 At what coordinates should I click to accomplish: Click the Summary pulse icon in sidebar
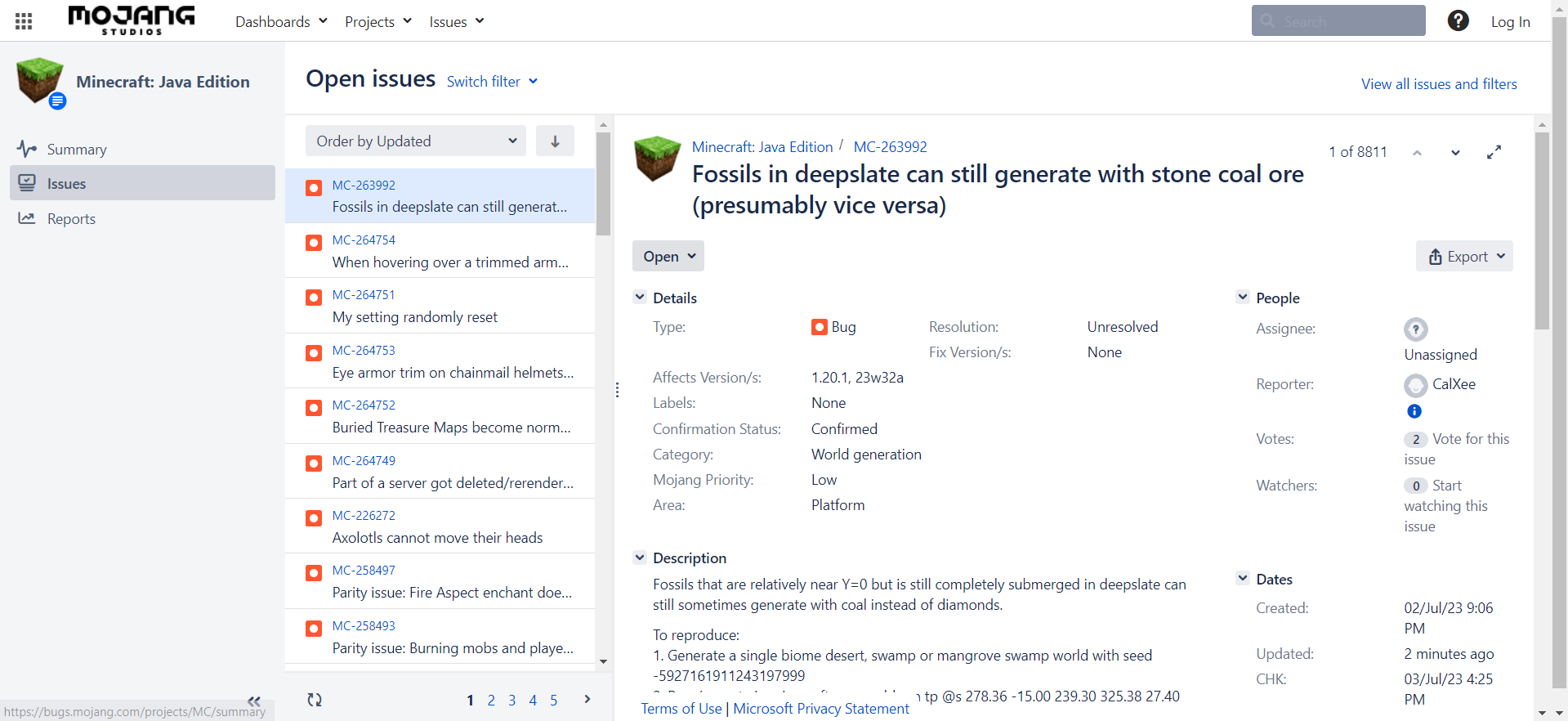tap(27, 149)
